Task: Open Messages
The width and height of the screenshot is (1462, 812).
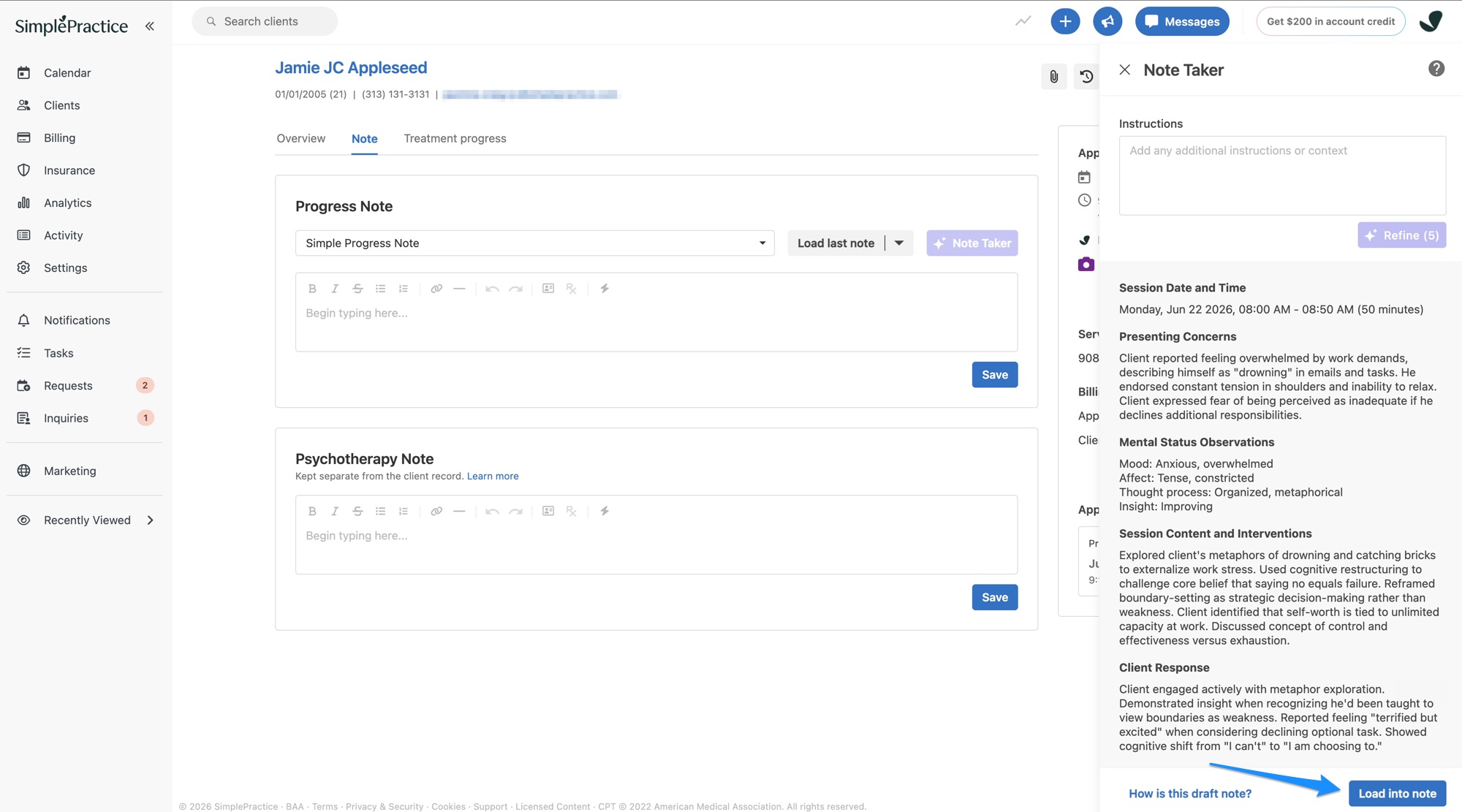Action: (1182, 21)
